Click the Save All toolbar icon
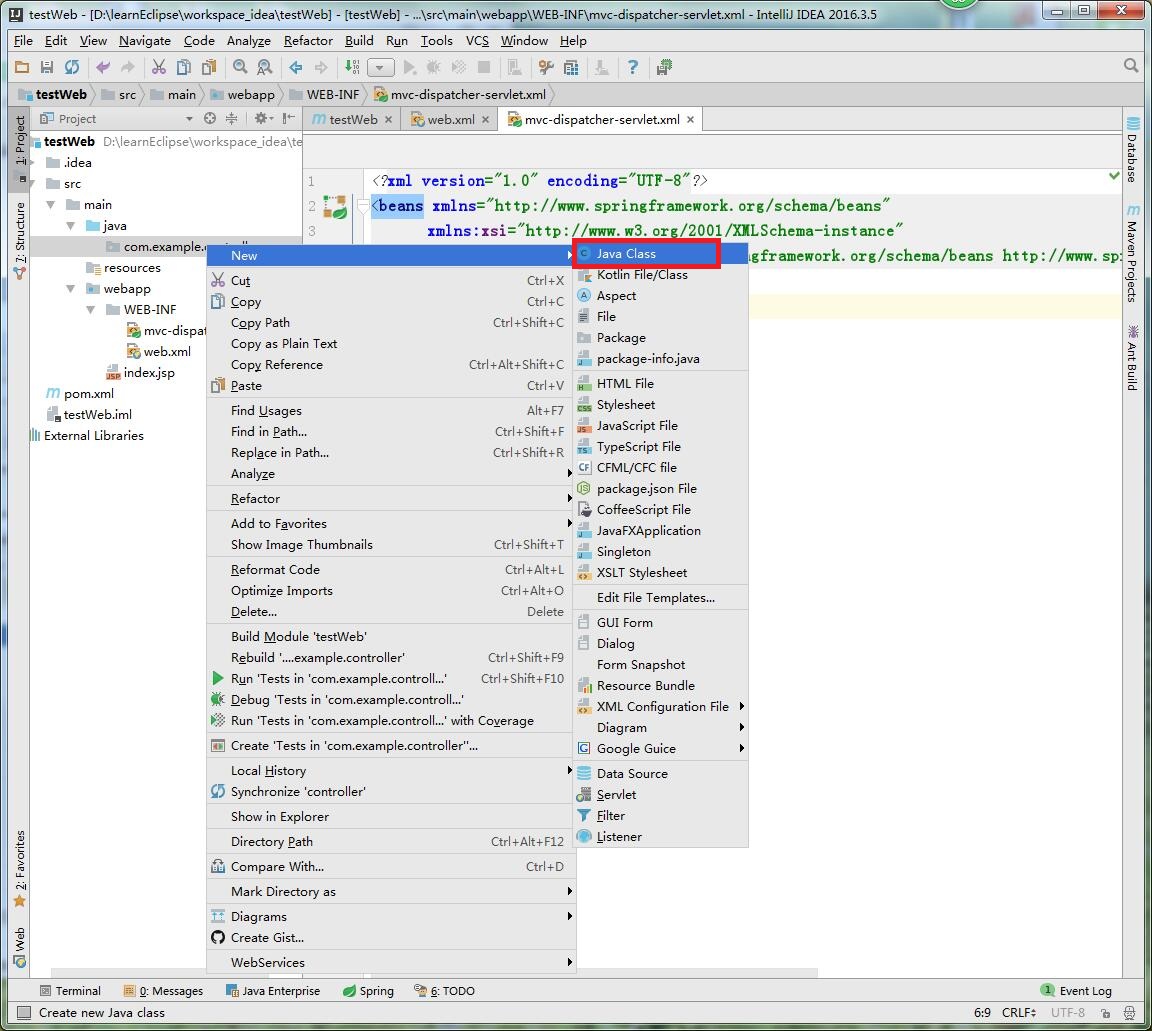Image resolution: width=1152 pixels, height=1031 pixels. tap(46, 68)
